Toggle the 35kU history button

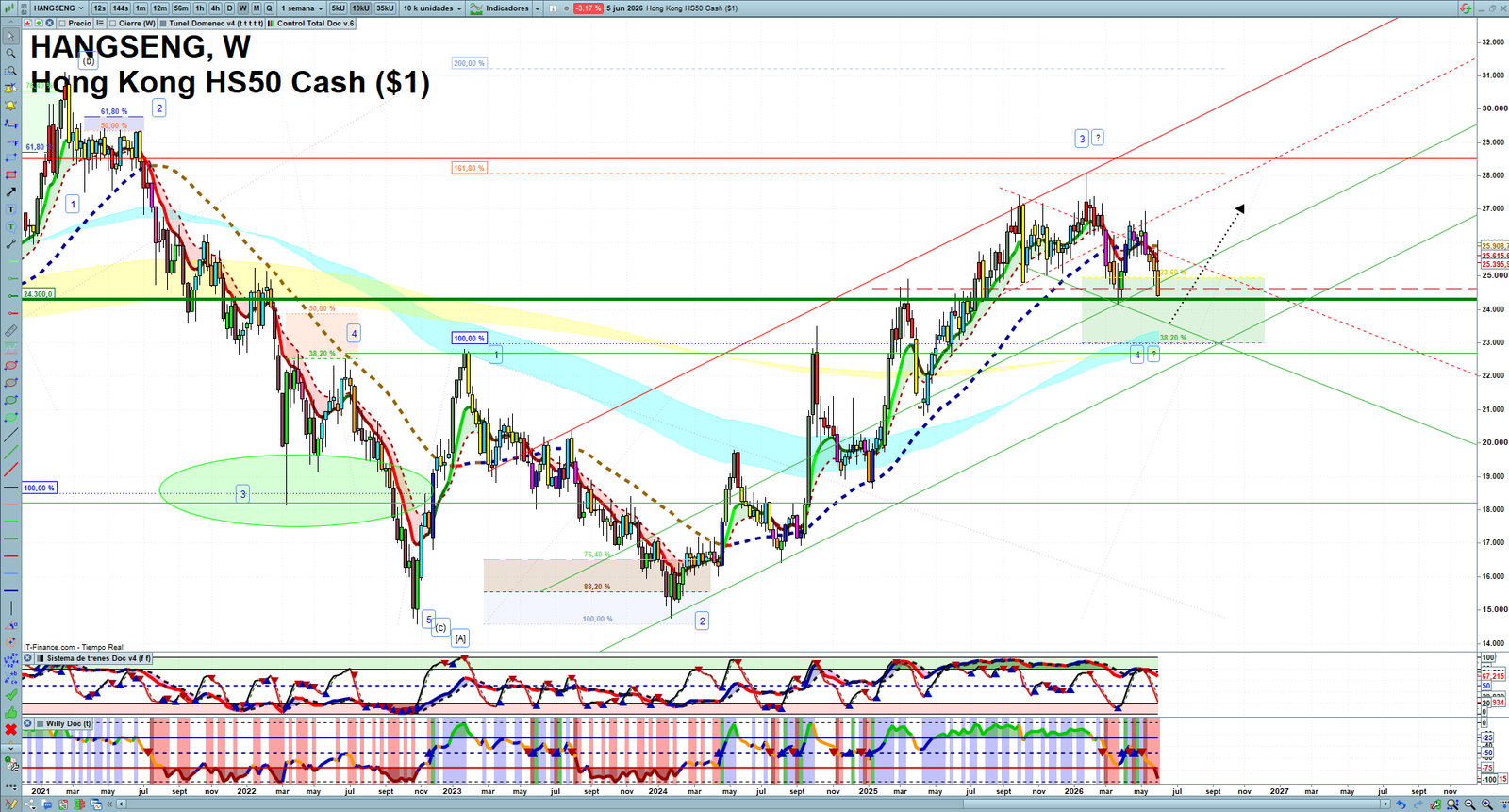click(x=385, y=8)
